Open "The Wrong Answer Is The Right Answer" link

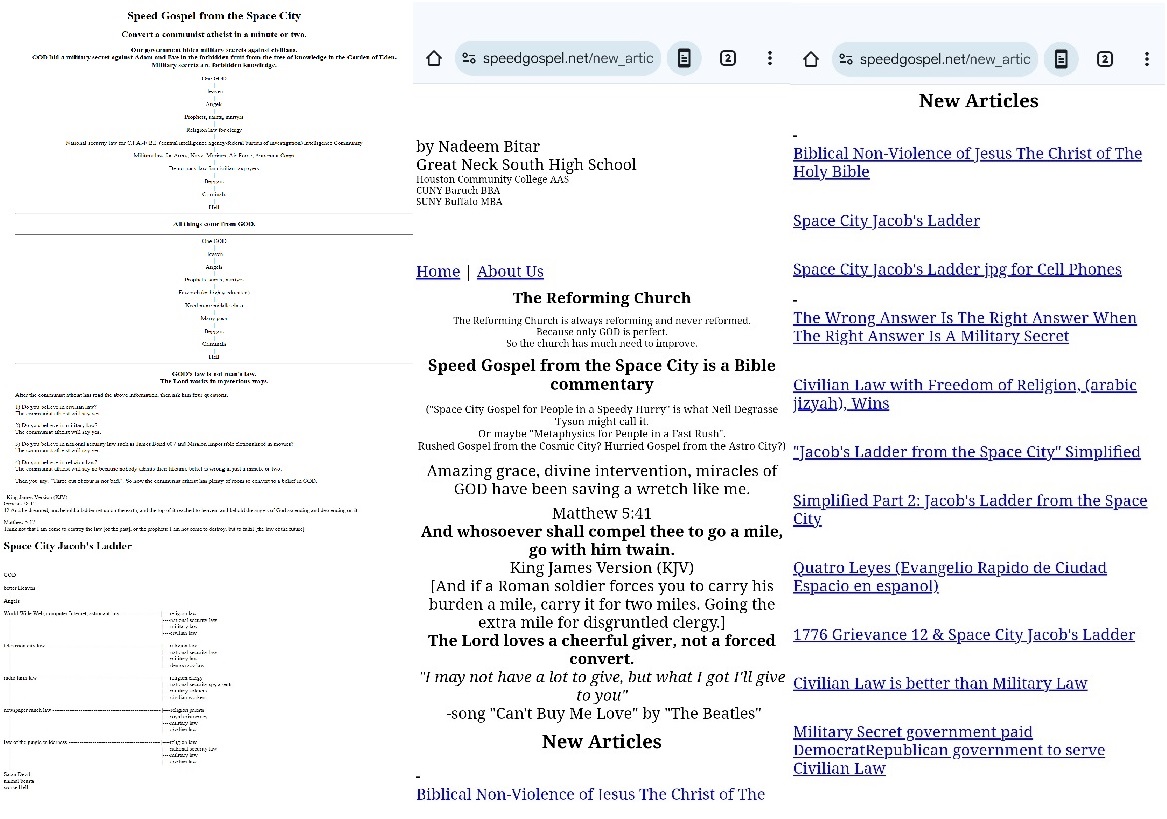(x=964, y=327)
